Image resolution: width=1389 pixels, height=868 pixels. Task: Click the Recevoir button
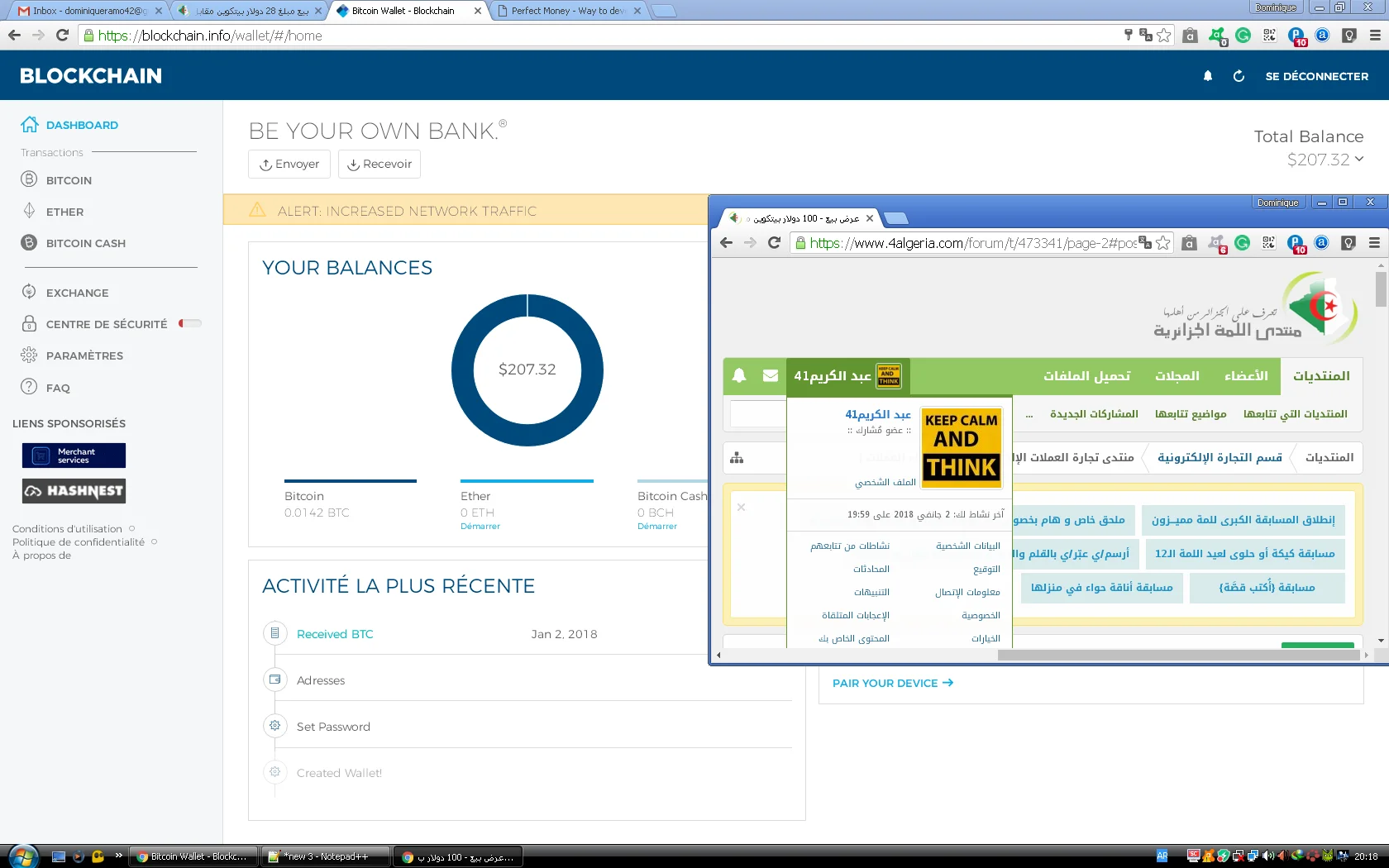[379, 164]
